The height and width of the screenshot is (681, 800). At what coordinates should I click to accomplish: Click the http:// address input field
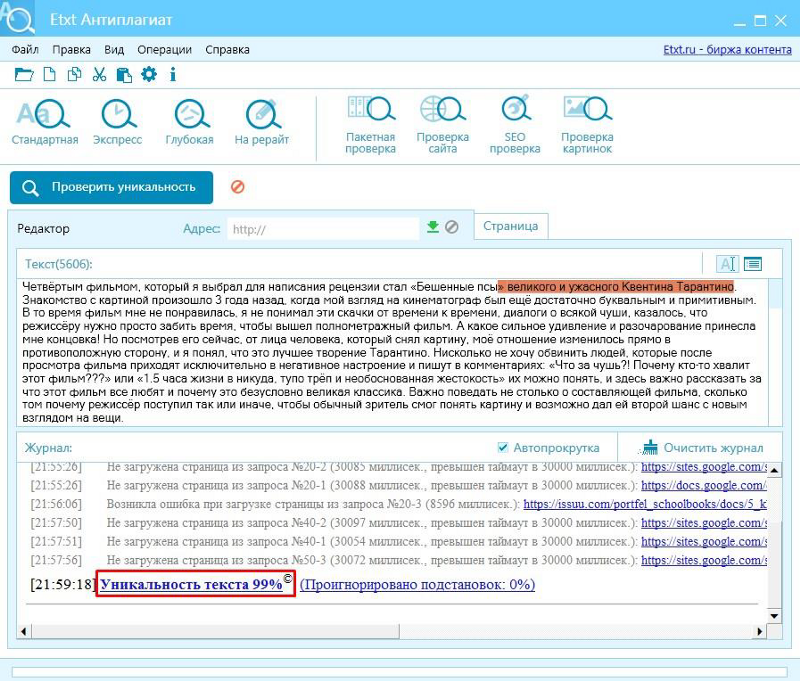coord(320,229)
